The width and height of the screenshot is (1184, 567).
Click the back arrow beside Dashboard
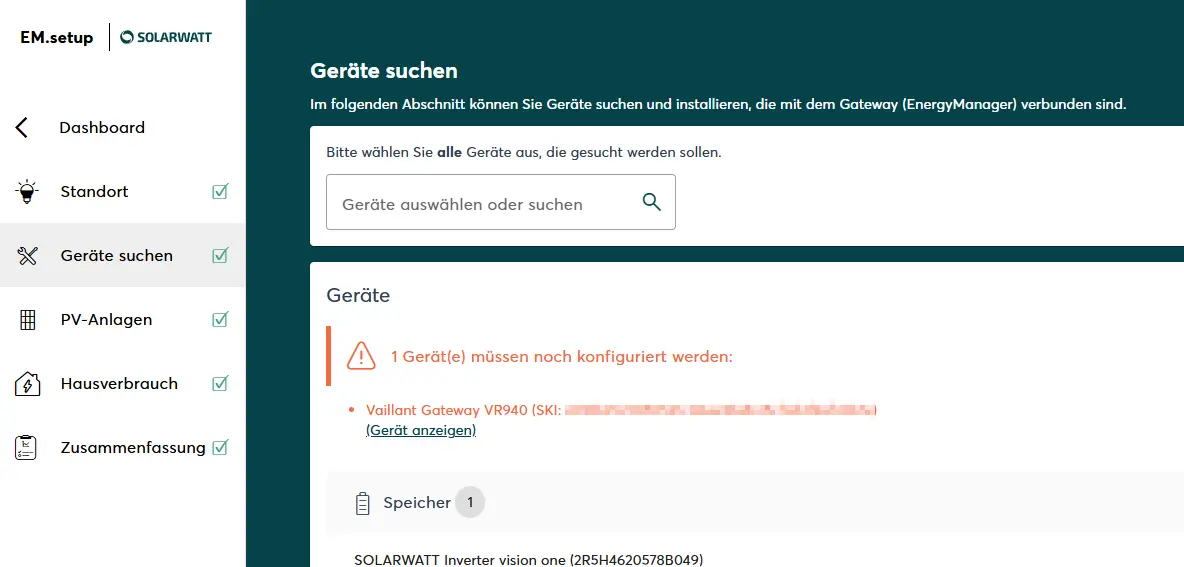point(22,128)
